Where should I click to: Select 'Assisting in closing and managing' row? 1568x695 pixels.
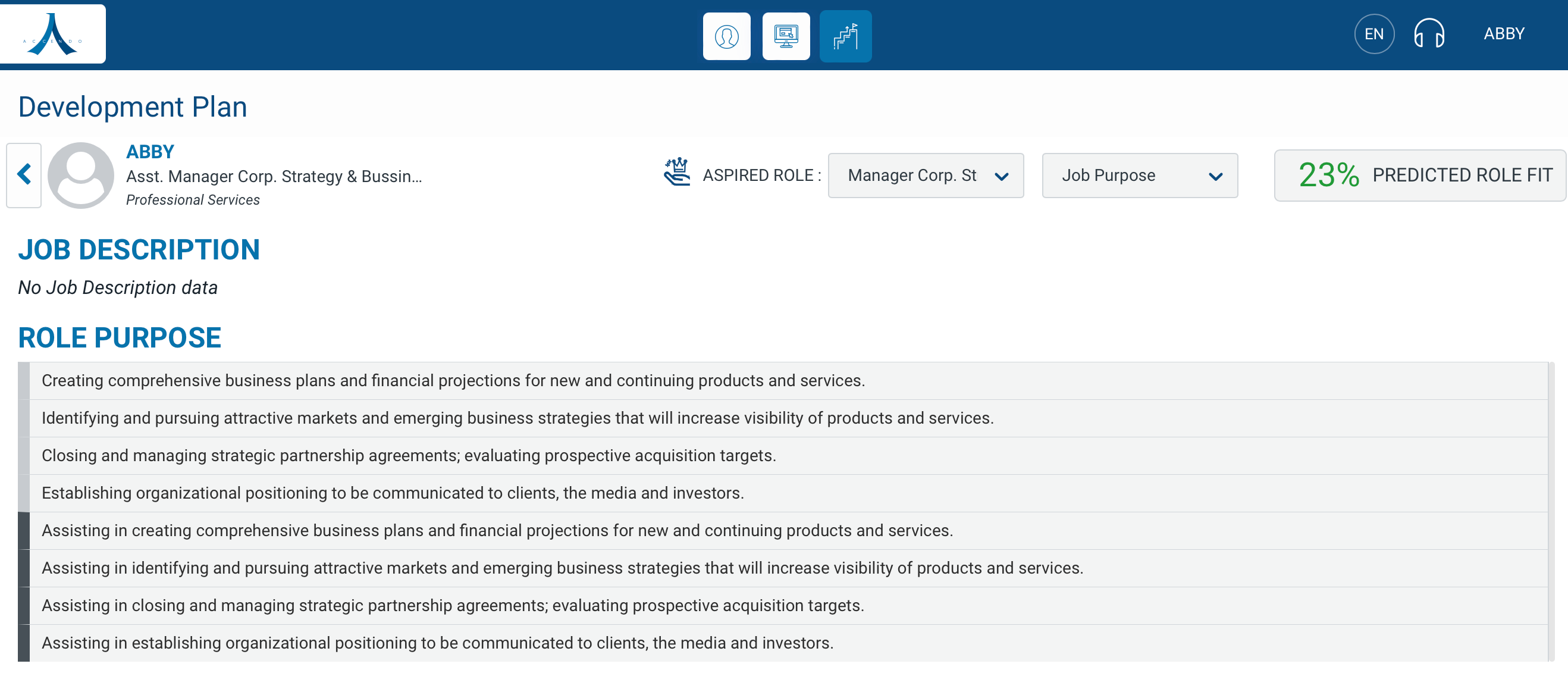point(453,606)
